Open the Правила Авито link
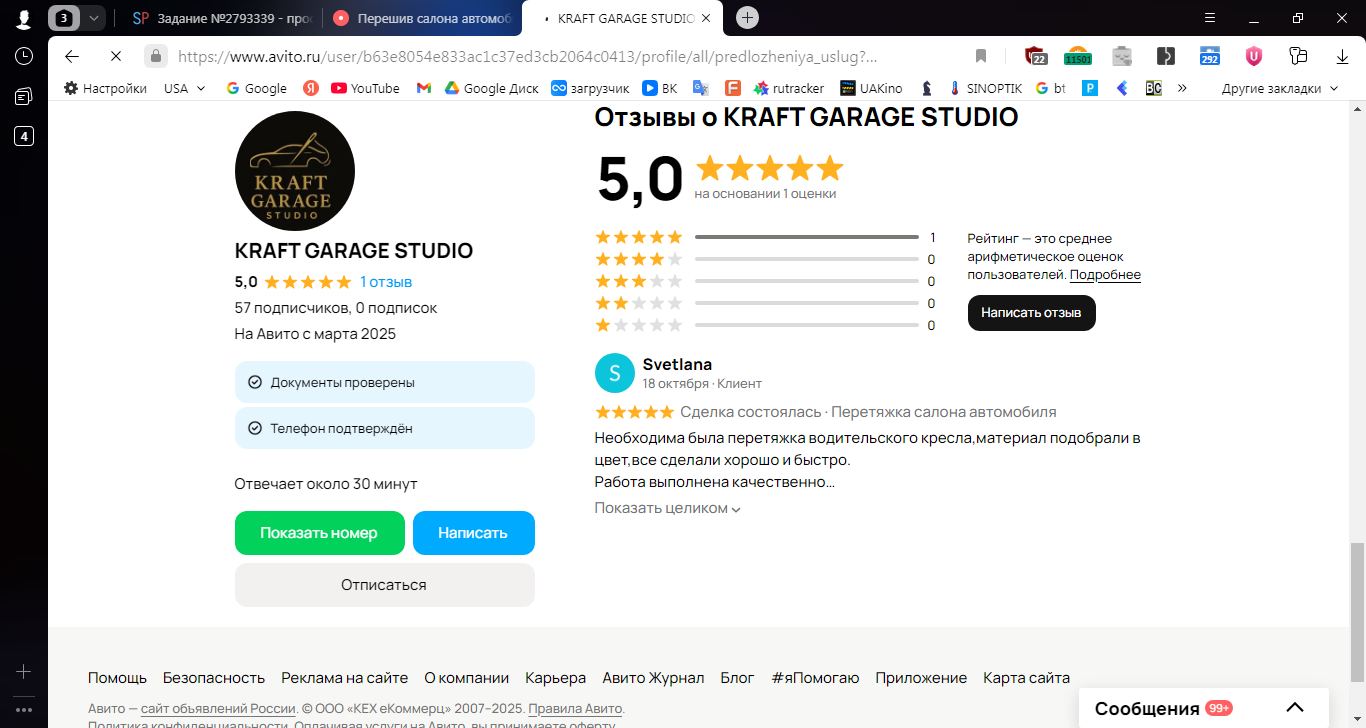This screenshot has width=1366, height=728. [575, 709]
